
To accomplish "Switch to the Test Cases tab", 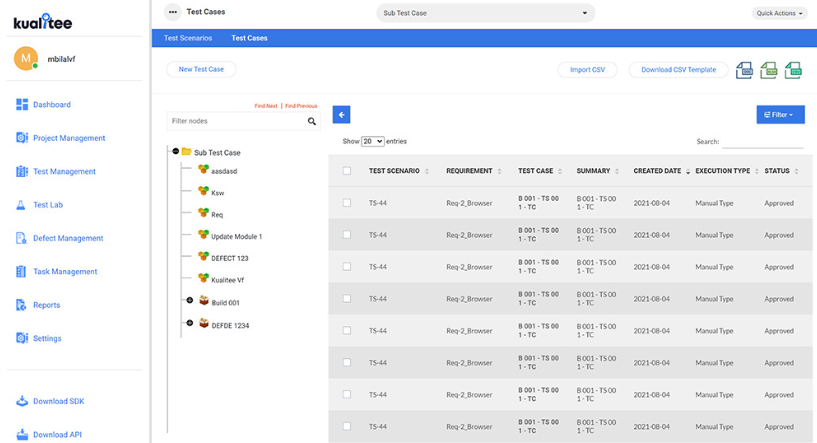I will click(249, 38).
